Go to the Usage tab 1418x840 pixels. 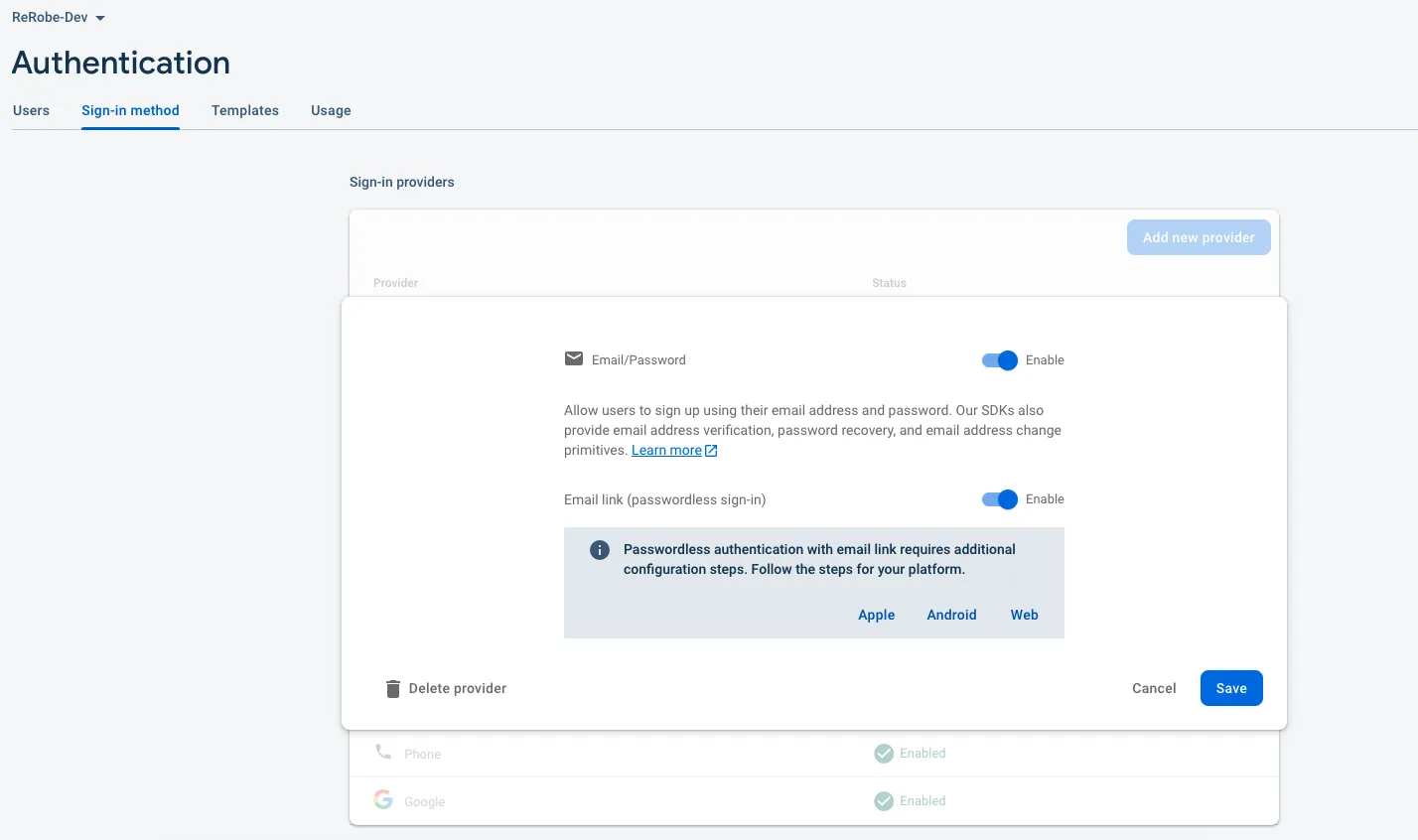pos(331,110)
